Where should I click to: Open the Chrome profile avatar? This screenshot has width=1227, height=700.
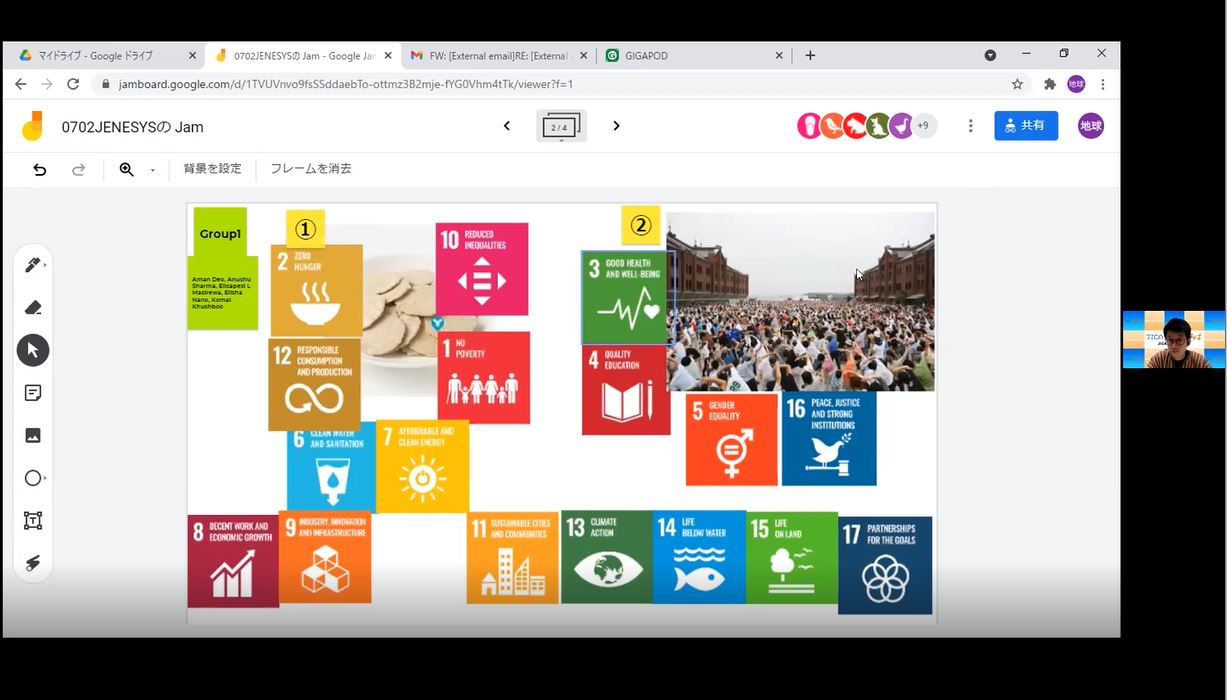(x=1076, y=84)
